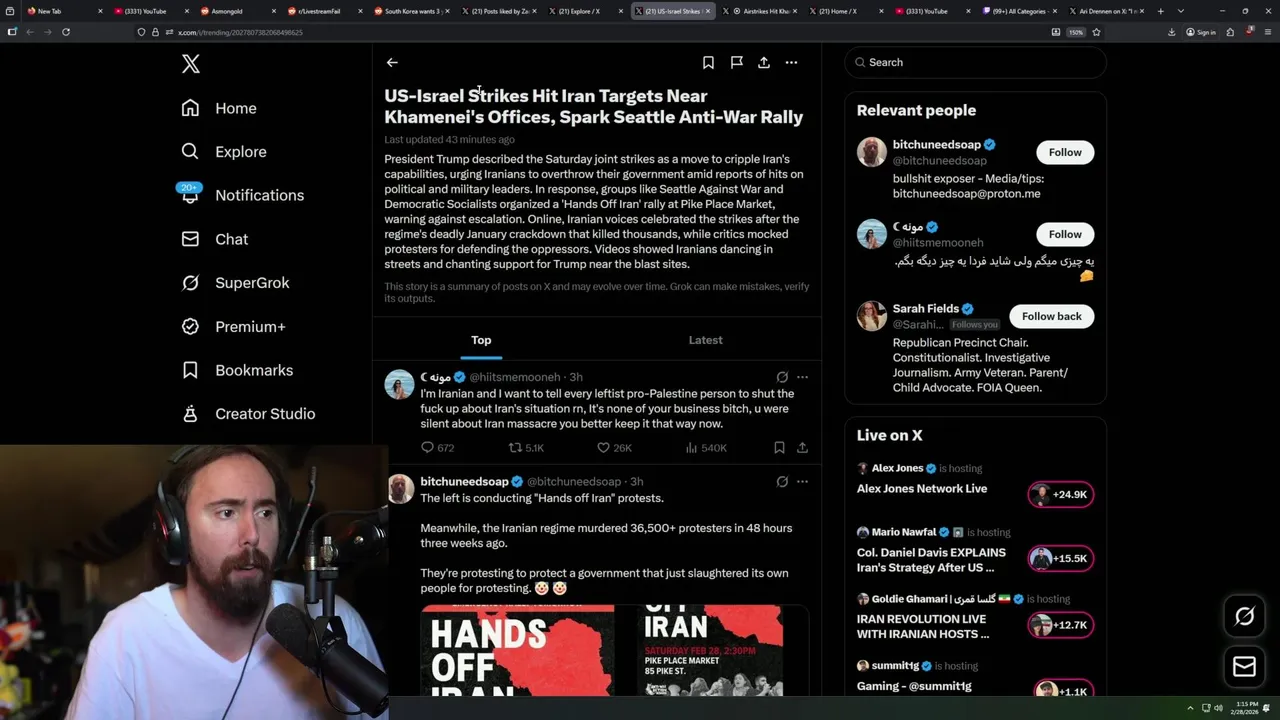Open the system tray volume icon
1280x720 pixels.
(1218, 708)
